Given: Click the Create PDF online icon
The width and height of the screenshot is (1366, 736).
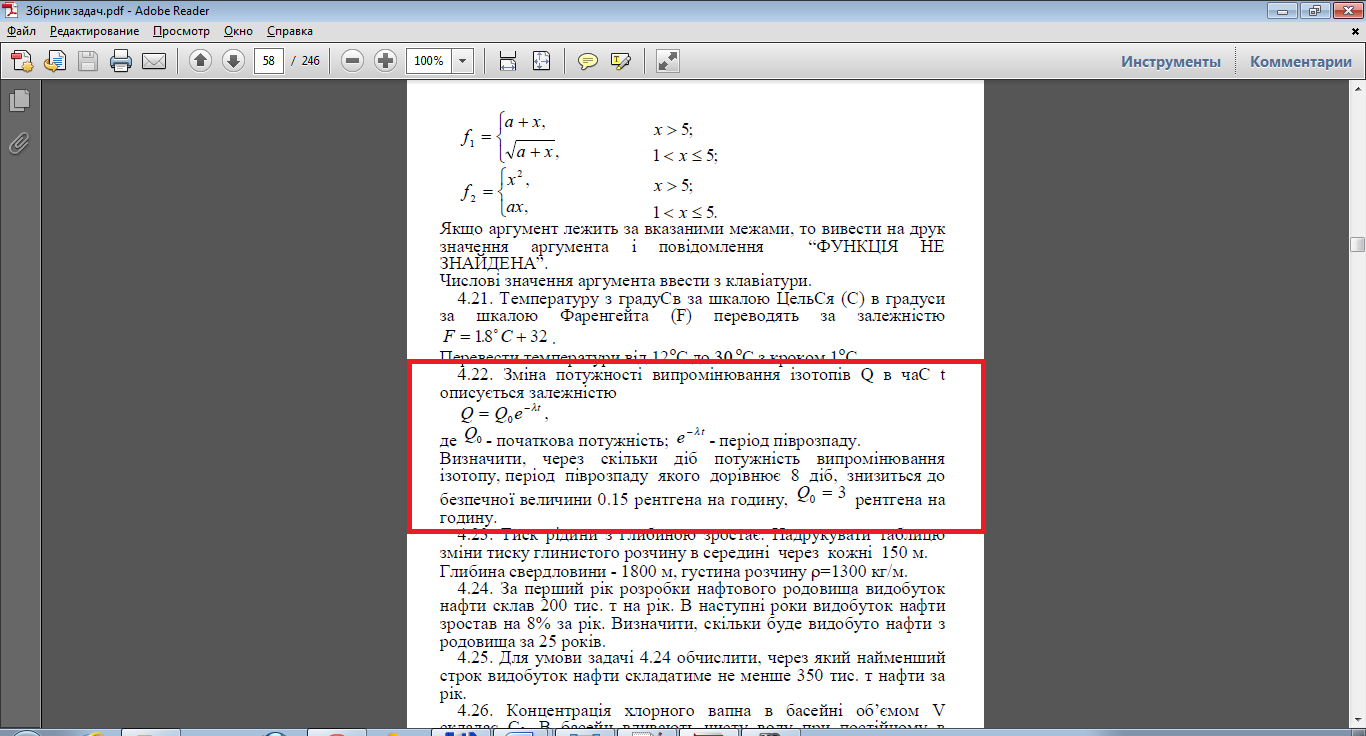Looking at the screenshot, I should click(22, 61).
